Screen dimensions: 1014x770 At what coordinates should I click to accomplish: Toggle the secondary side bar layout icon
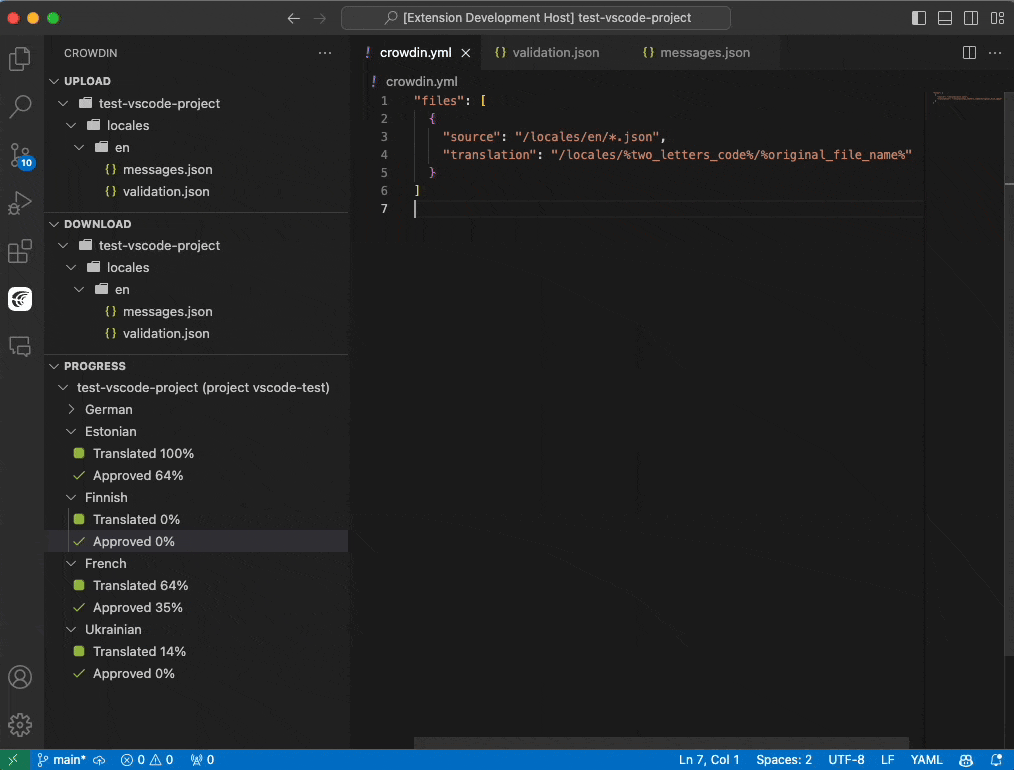970,18
